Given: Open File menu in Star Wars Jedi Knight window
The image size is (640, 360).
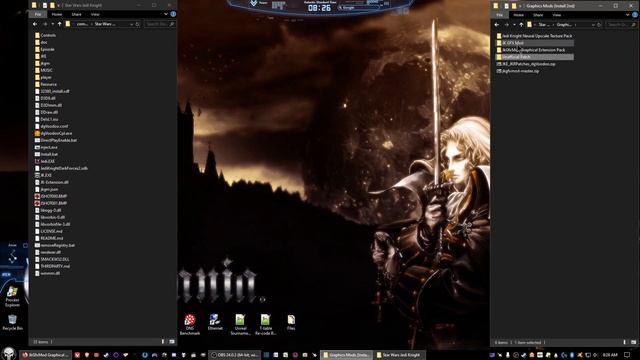Looking at the screenshot, I should (x=38, y=14).
